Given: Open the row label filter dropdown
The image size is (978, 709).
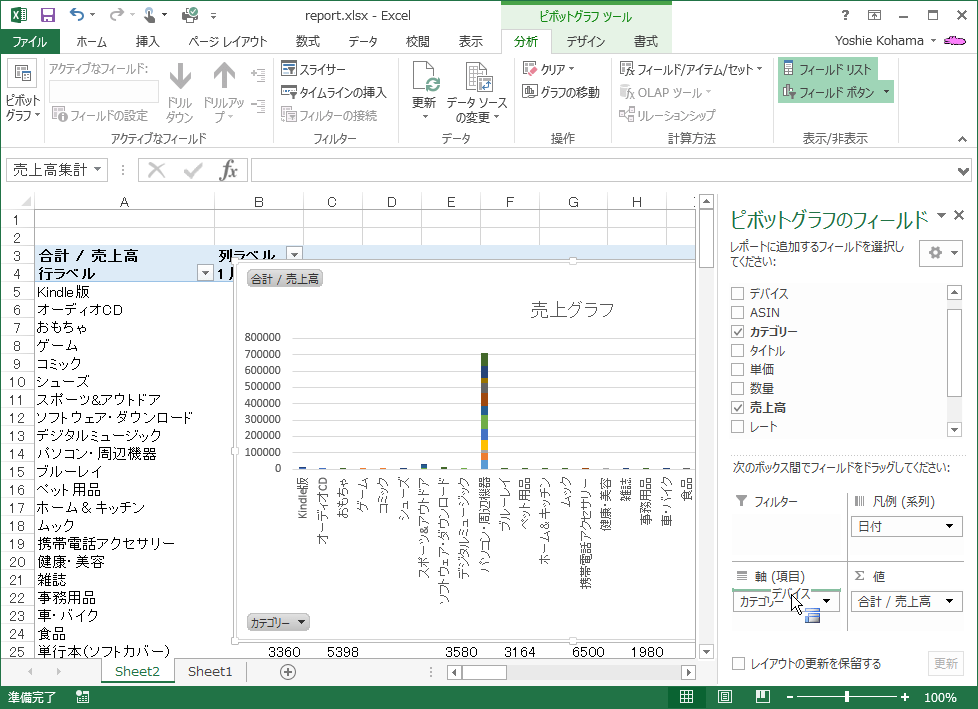Looking at the screenshot, I should pos(205,273).
